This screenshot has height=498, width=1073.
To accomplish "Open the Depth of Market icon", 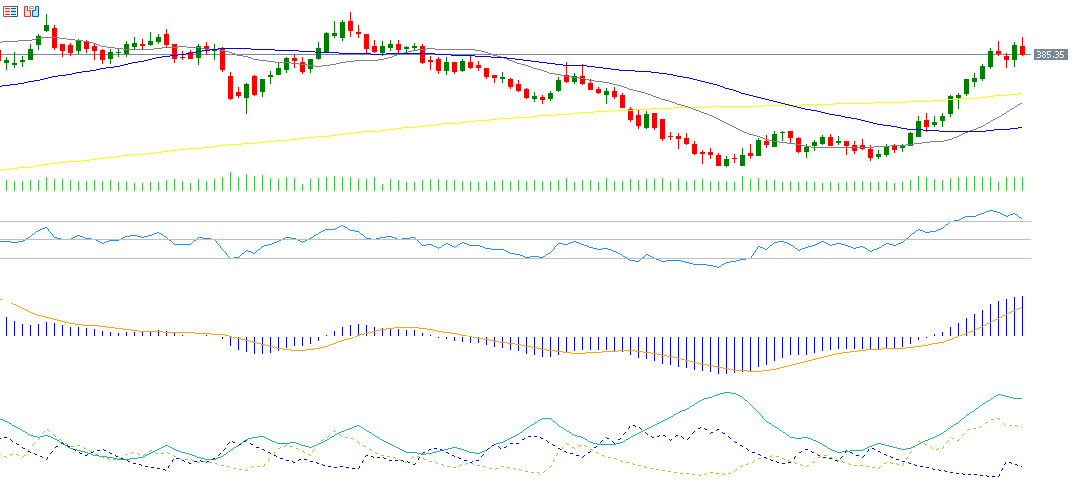I will pyautogui.click(x=10, y=11).
